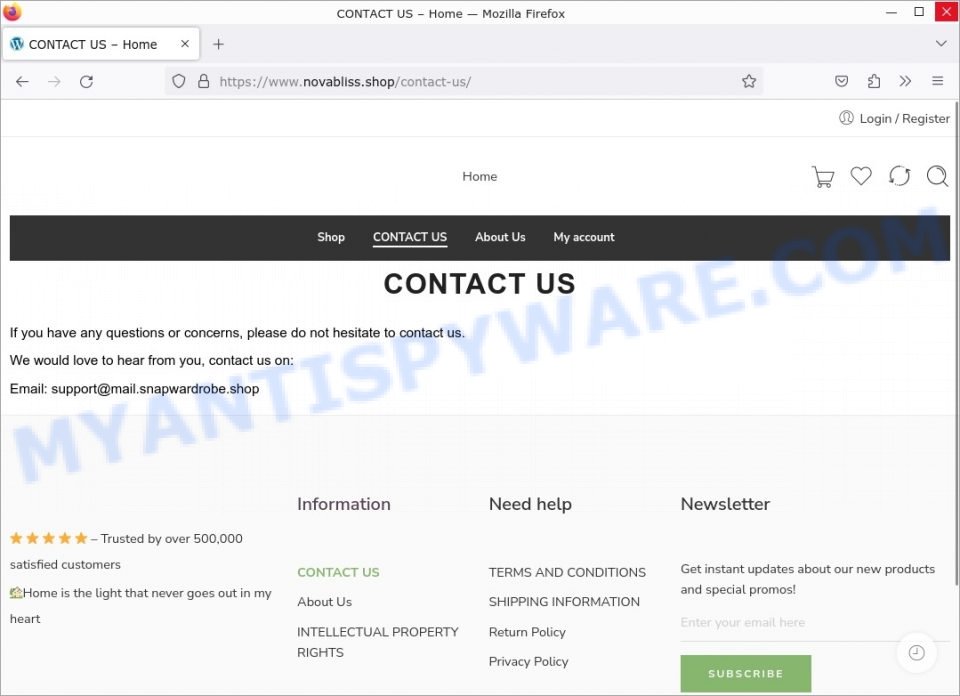Open a new browser tab

pos(218,44)
